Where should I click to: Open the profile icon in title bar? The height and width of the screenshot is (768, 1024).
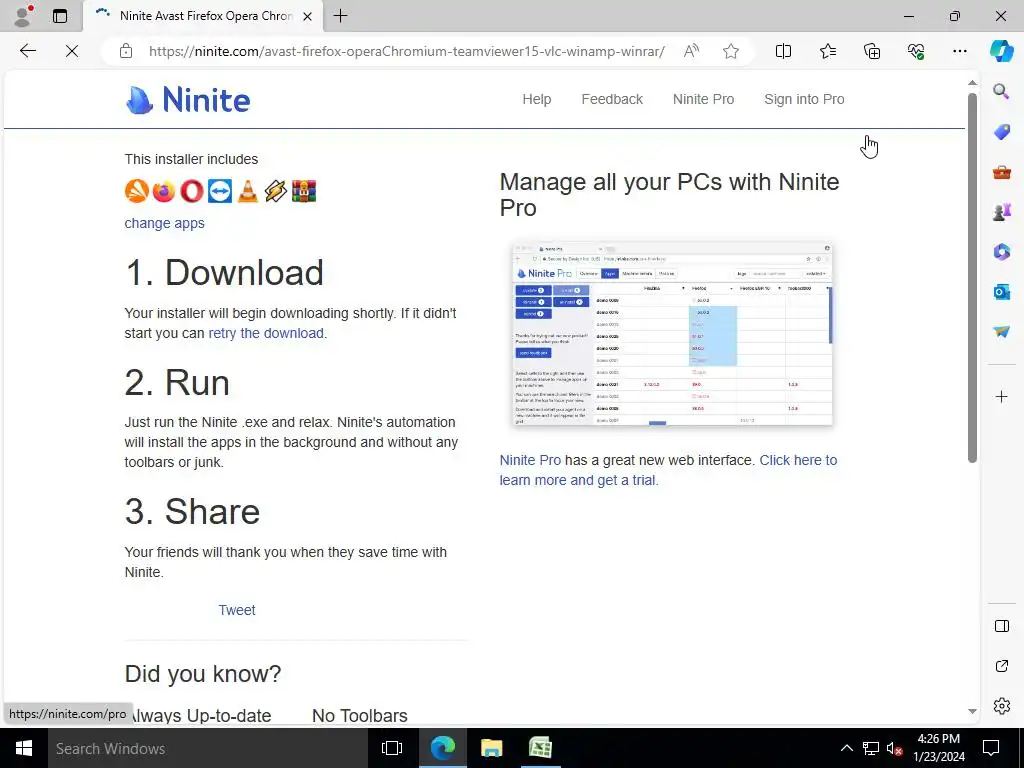[24, 16]
